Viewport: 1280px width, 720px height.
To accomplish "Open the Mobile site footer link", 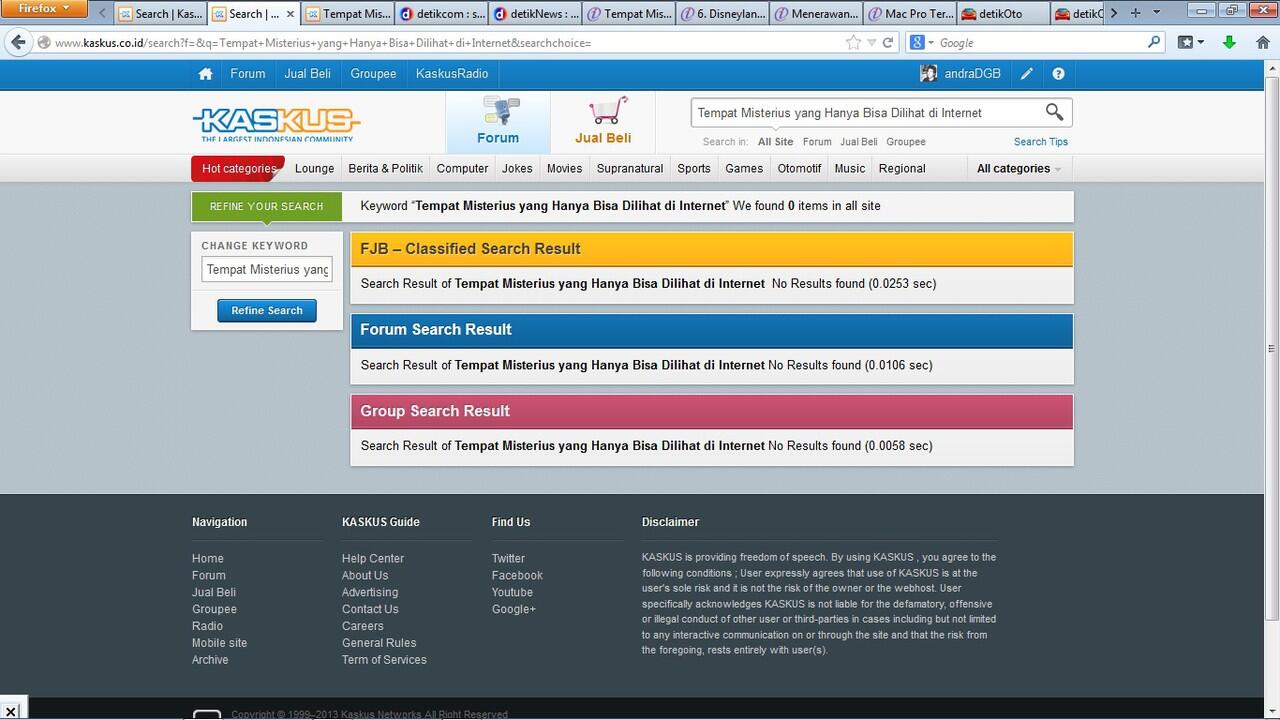I will pos(219,643).
